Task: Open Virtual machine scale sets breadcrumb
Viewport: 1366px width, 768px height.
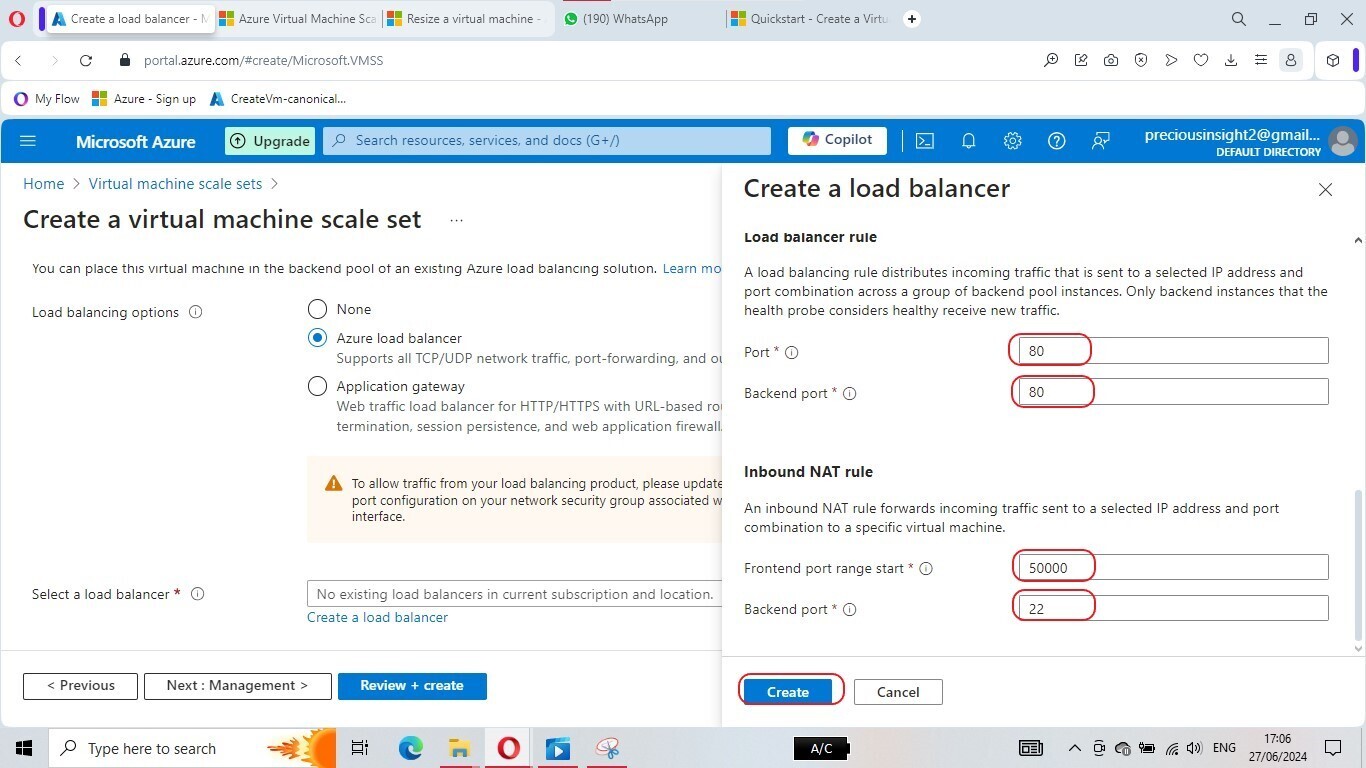Action: click(x=175, y=184)
